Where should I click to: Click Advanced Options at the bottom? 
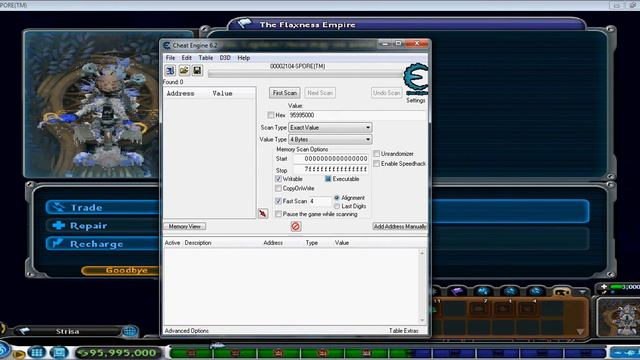coord(187,331)
